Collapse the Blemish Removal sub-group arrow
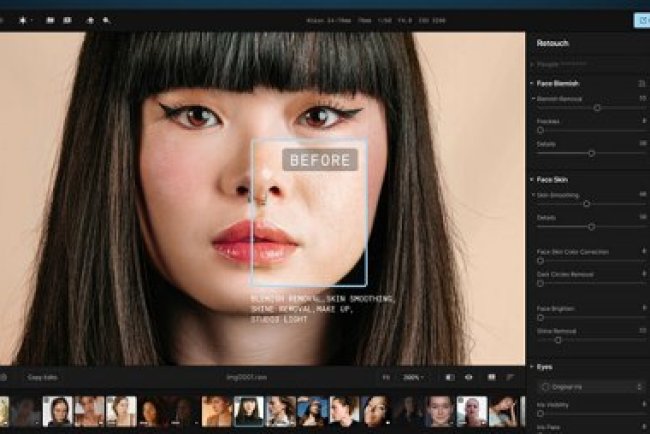 tap(534, 99)
